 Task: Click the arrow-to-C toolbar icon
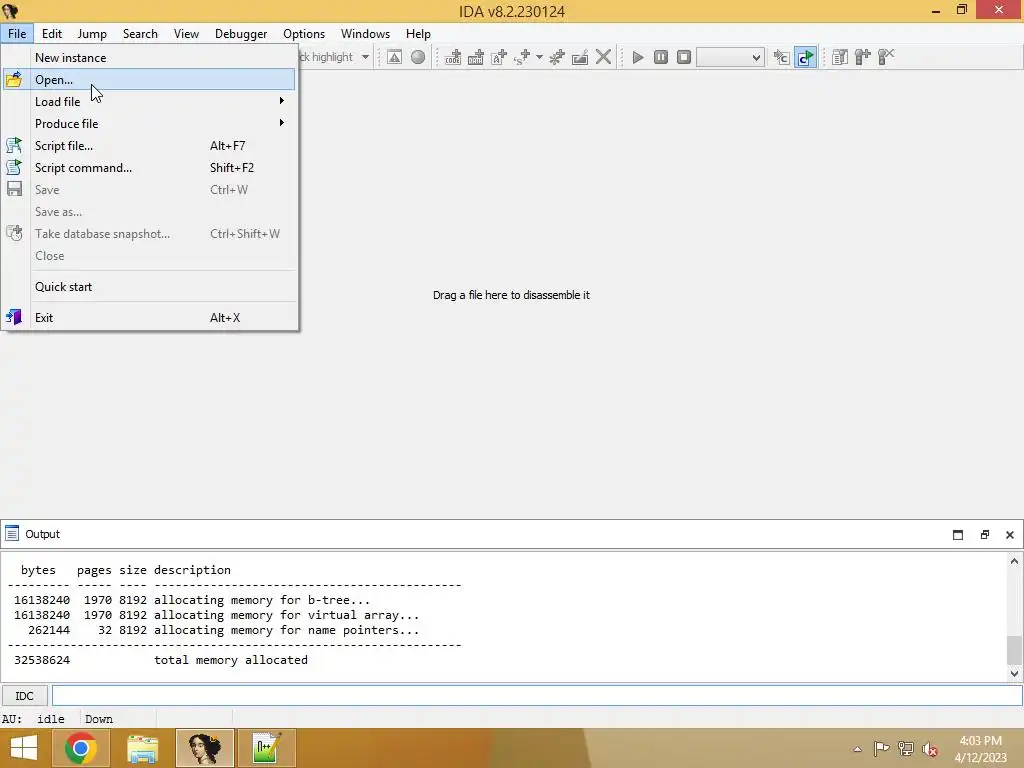click(x=781, y=57)
